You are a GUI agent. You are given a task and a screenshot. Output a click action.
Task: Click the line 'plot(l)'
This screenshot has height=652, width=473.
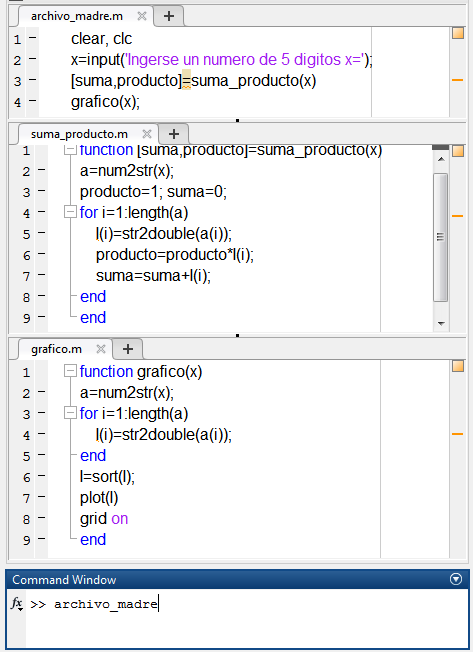[99, 497]
